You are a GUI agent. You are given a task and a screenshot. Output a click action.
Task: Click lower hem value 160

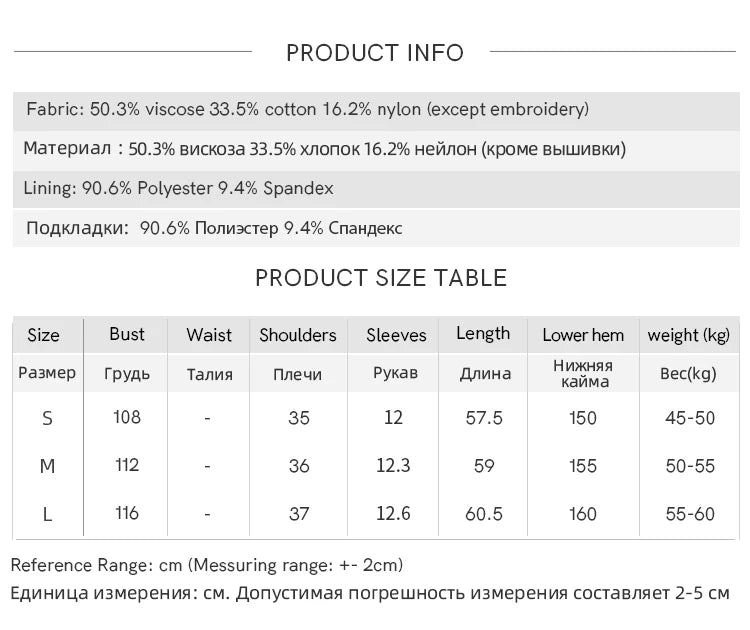click(x=583, y=514)
